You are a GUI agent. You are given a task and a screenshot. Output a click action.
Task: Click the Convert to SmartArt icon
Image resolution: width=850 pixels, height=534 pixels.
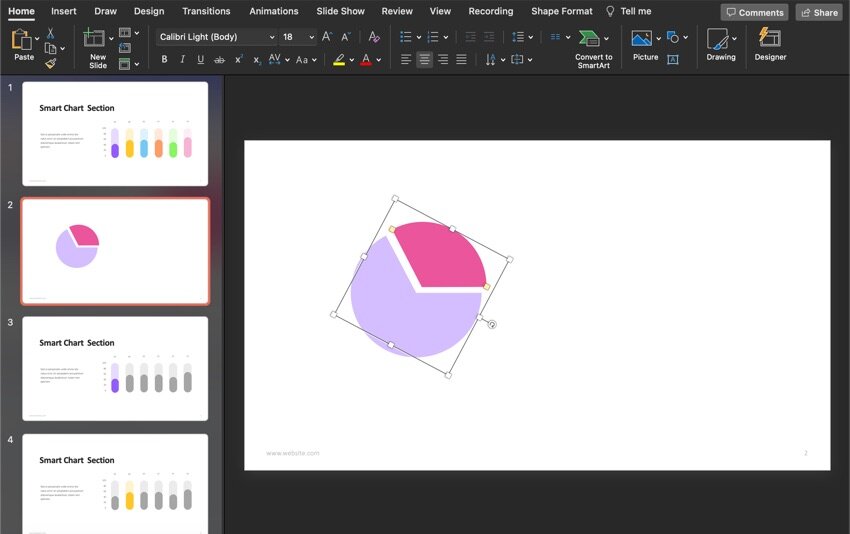[x=589, y=38]
